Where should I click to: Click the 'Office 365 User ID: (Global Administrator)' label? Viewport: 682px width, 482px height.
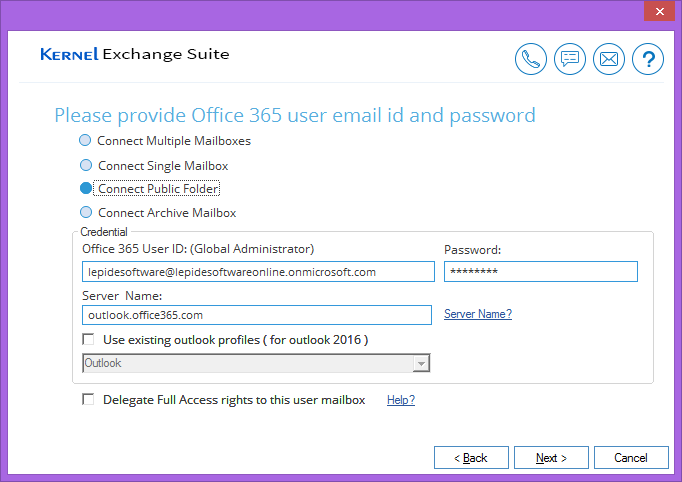(x=198, y=249)
